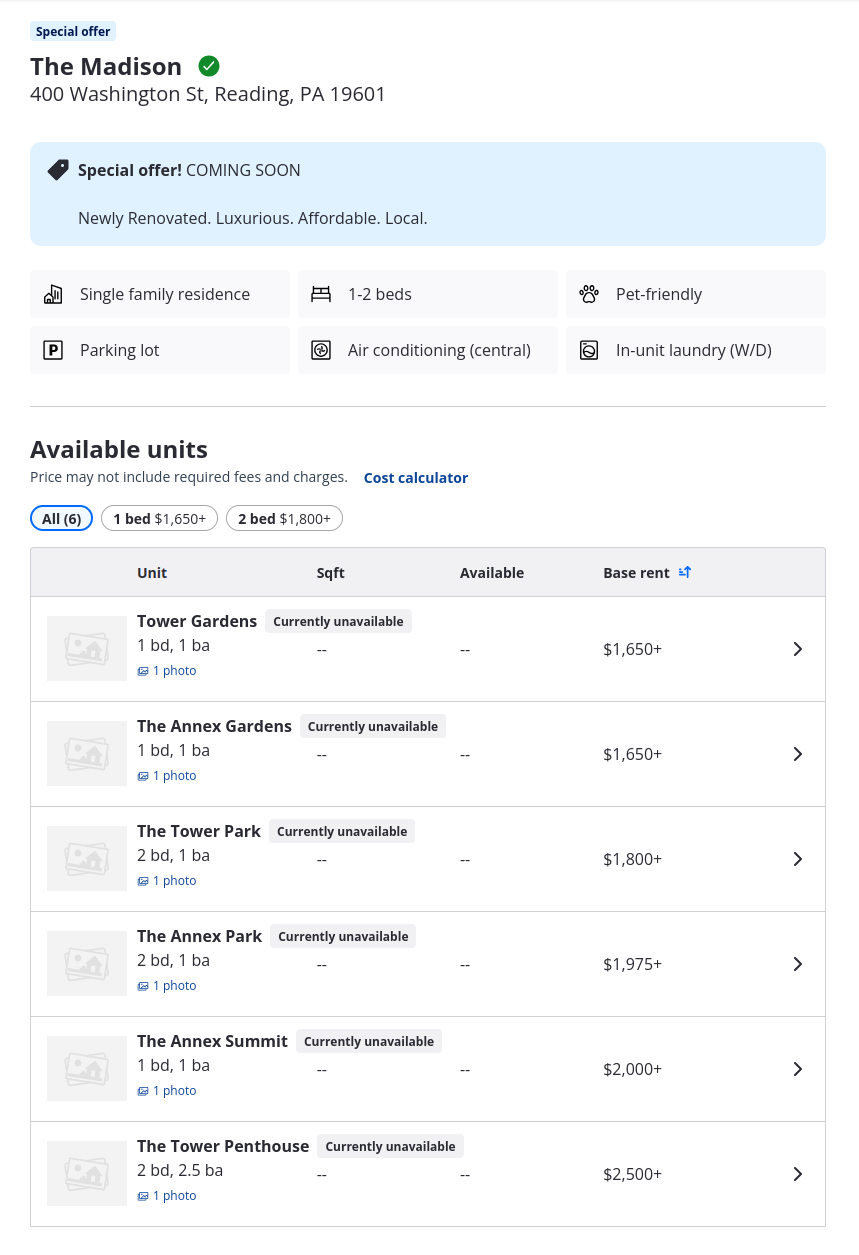859x1255 pixels.
Task: Click the special offer price tag icon
Action: tap(59, 170)
